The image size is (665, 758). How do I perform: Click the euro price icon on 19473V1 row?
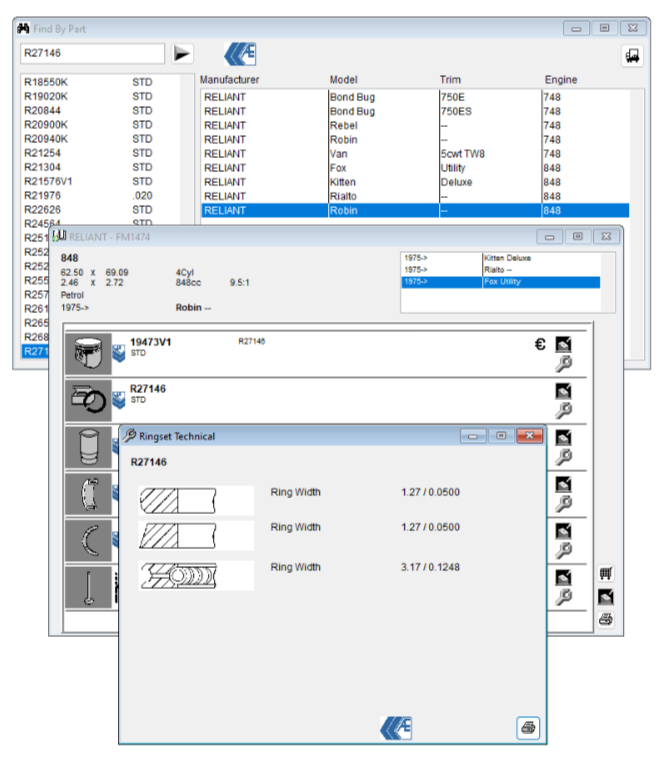click(x=540, y=344)
